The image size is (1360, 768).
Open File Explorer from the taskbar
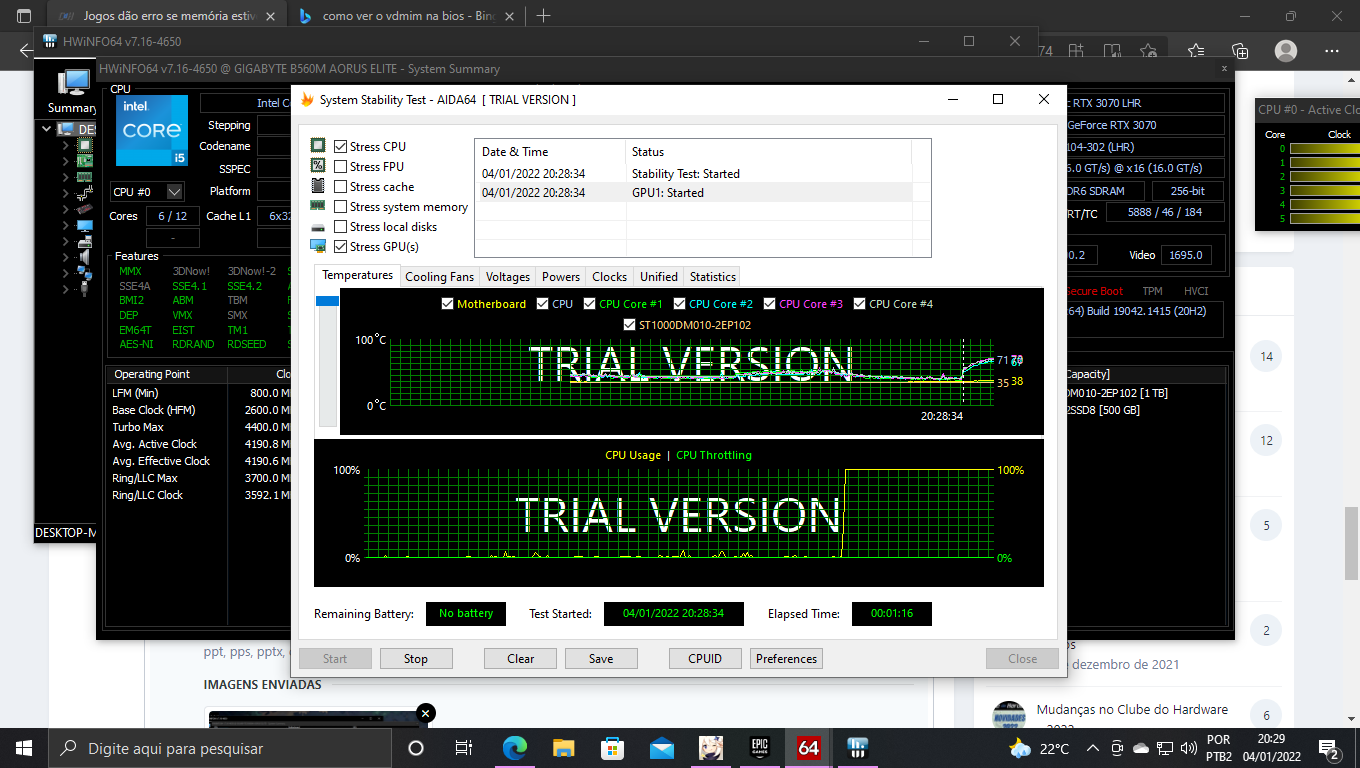click(564, 747)
